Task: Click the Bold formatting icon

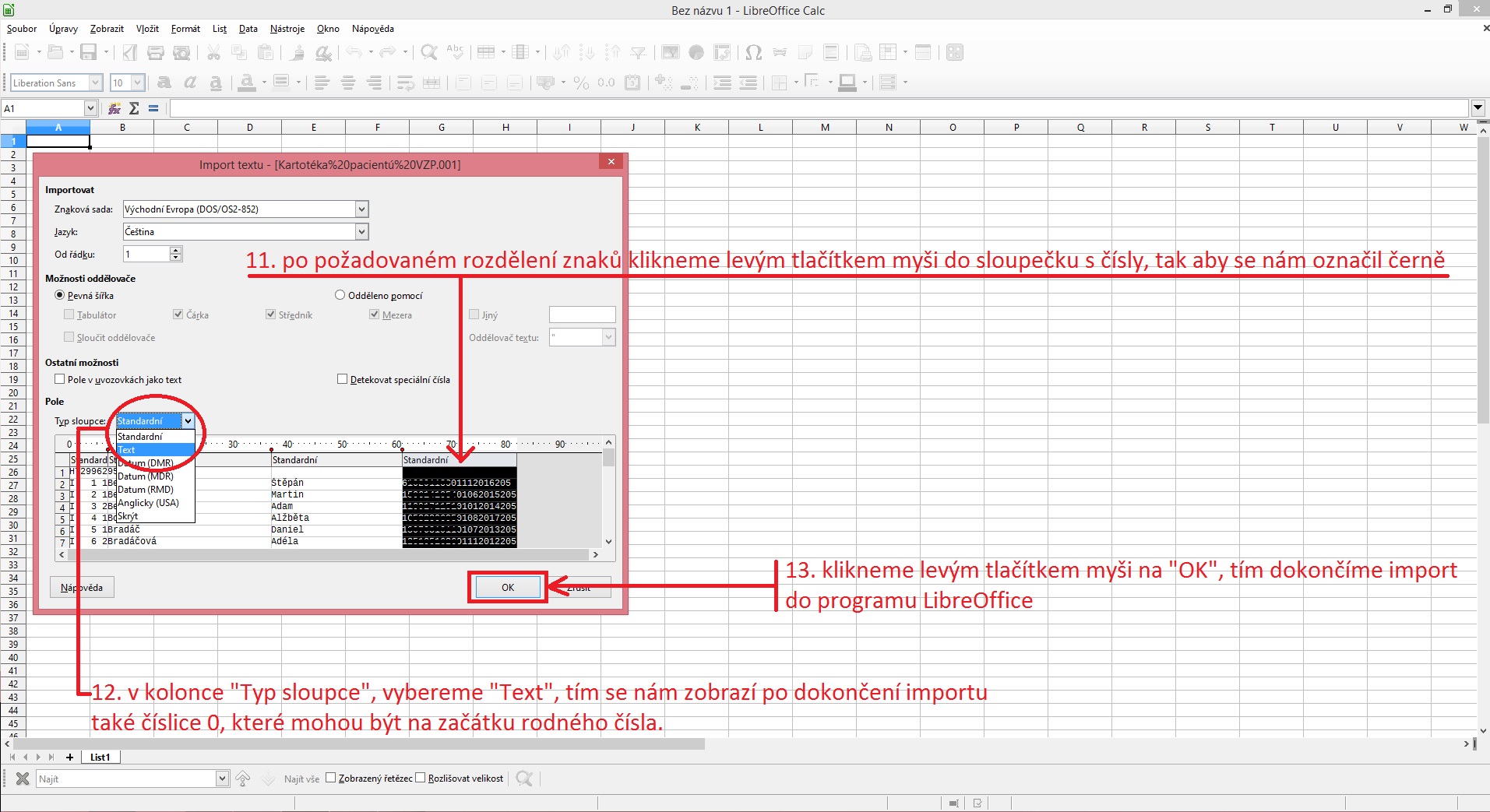Action: (x=164, y=83)
